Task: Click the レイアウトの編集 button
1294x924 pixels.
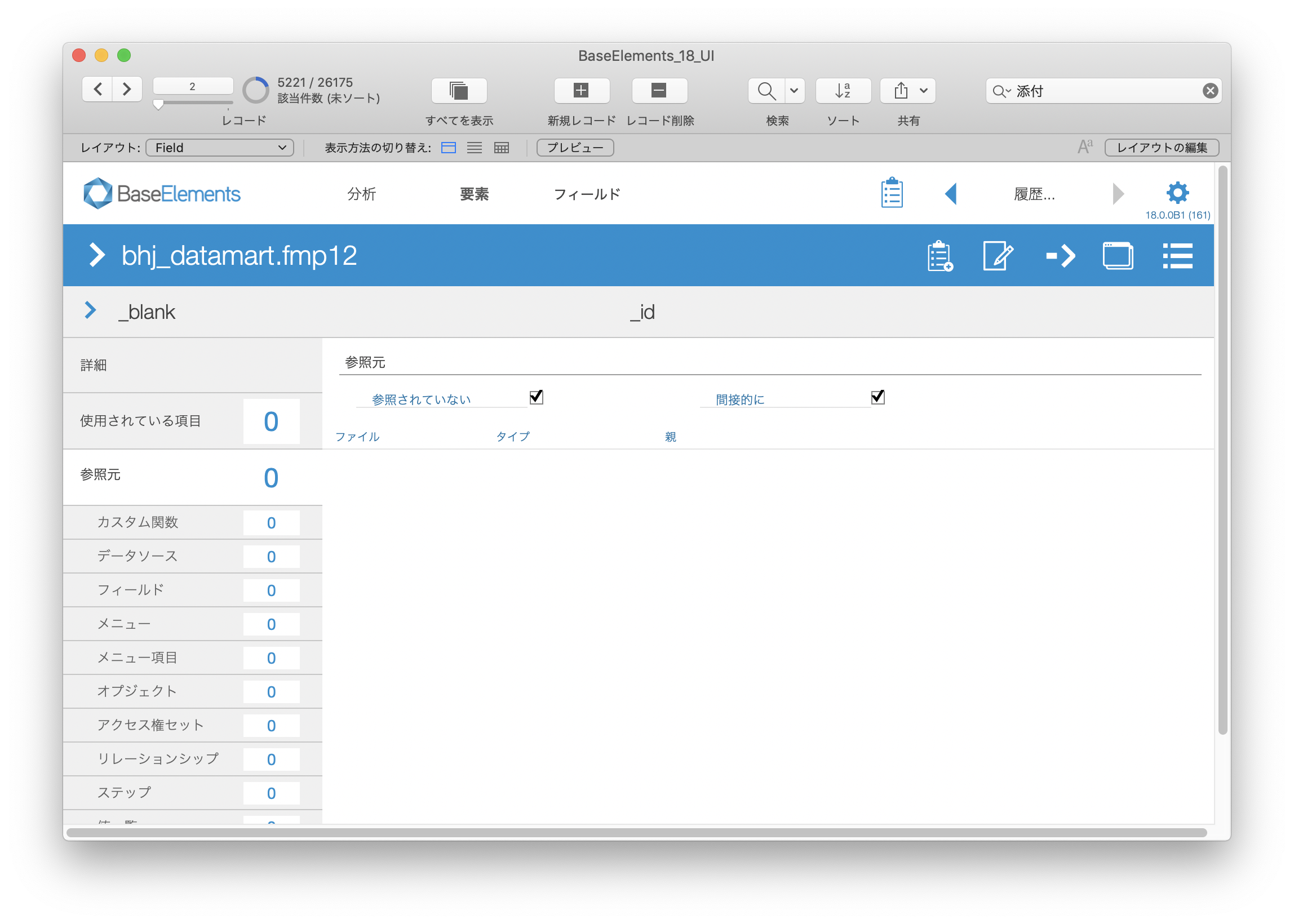Action: (x=1162, y=148)
